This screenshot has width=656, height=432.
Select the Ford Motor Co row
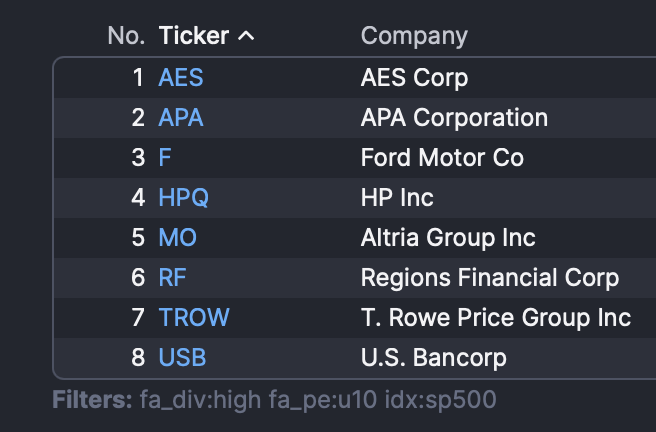point(442,158)
